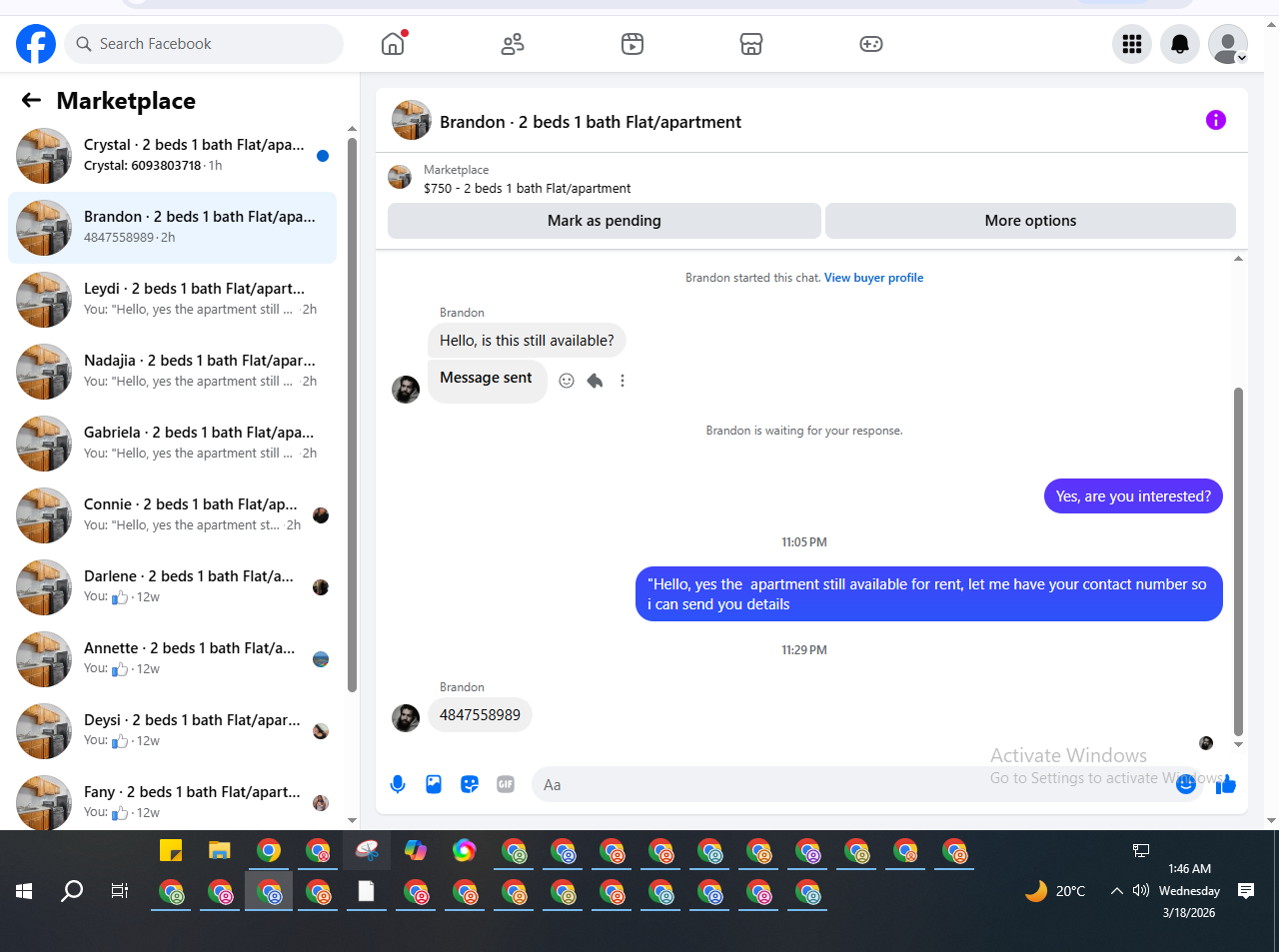Switch to the Friends tab

coord(513,44)
